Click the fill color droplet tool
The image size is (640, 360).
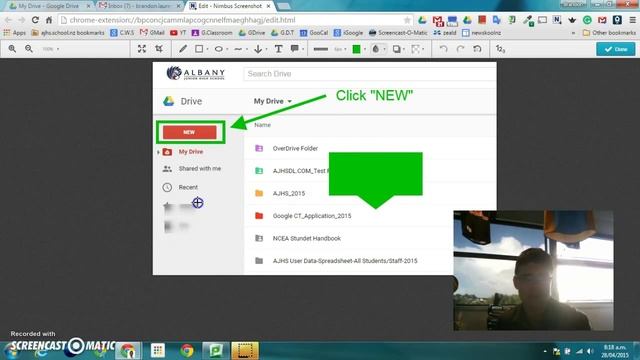(376, 49)
